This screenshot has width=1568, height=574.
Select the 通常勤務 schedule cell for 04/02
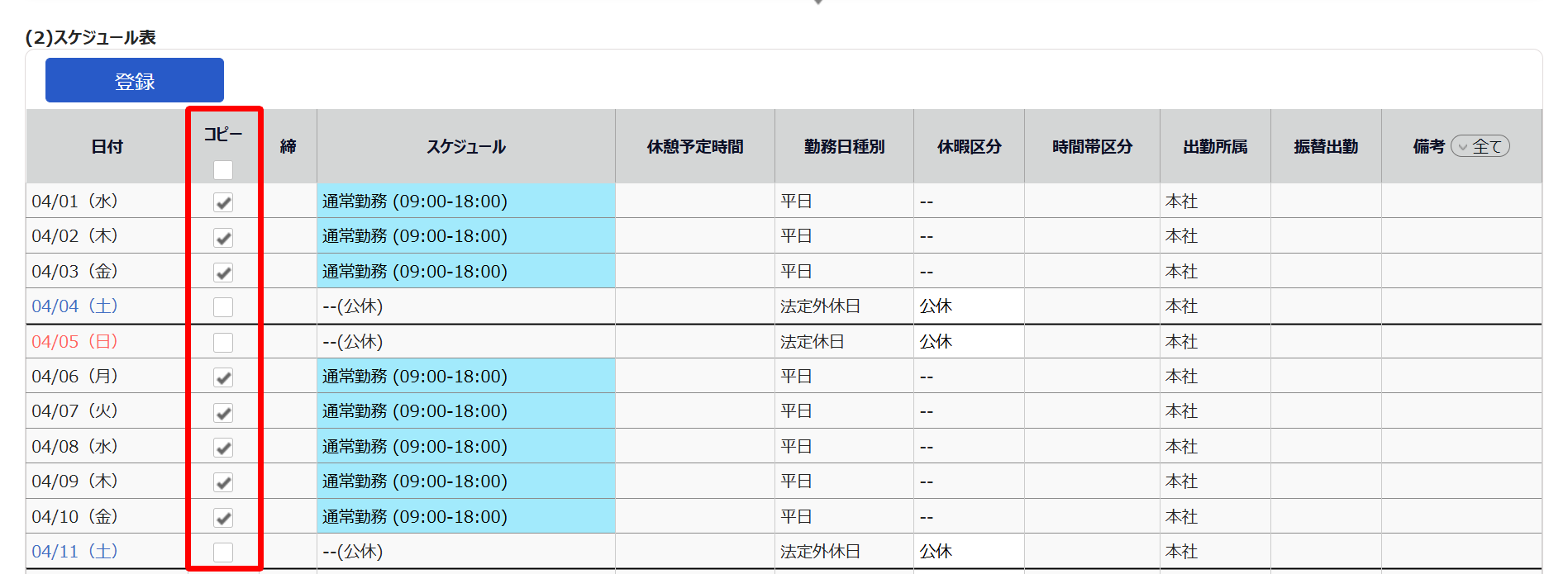466,236
